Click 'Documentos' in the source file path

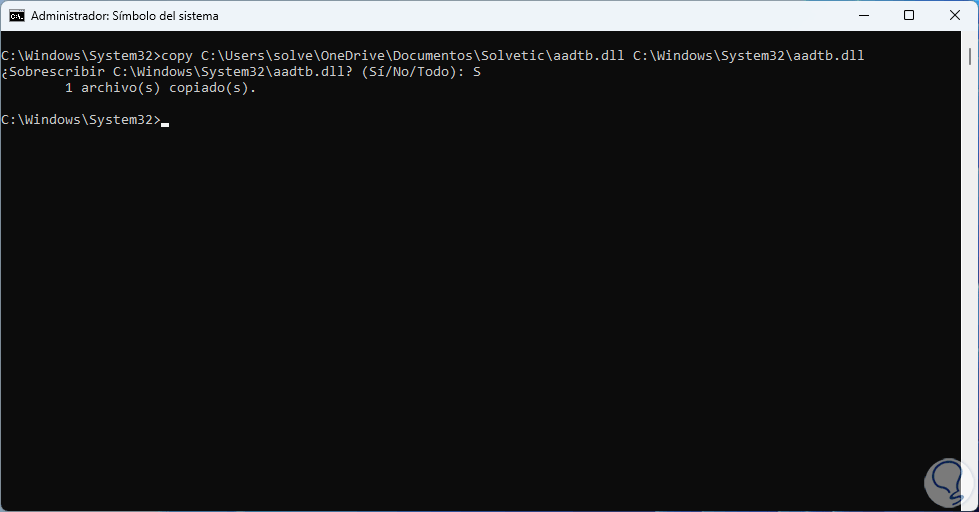[x=434, y=56]
